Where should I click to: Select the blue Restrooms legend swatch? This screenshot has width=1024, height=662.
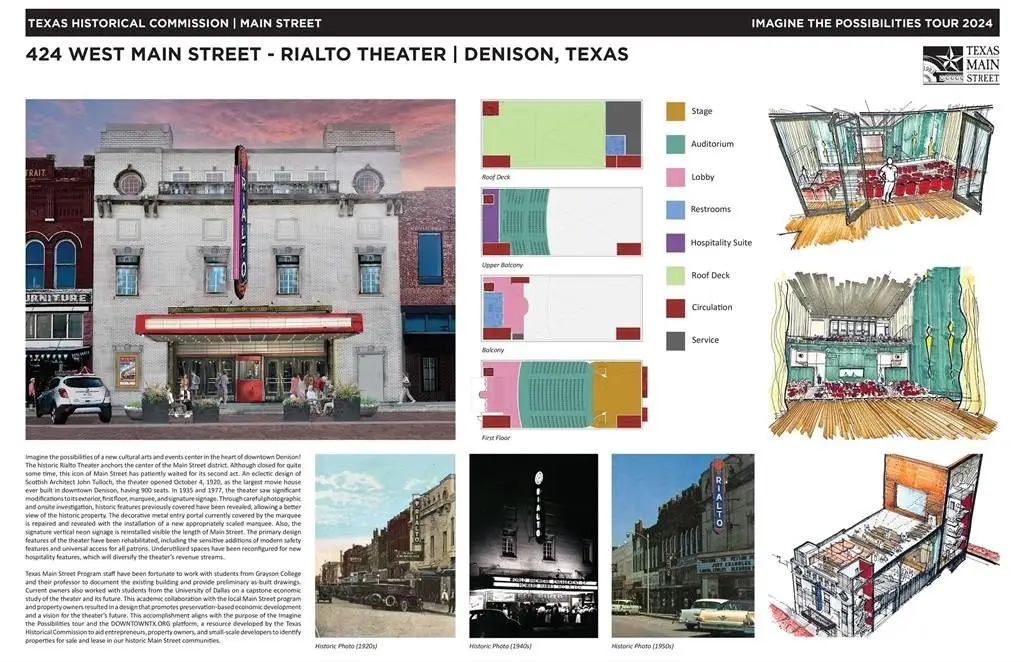pyautogui.click(x=676, y=209)
